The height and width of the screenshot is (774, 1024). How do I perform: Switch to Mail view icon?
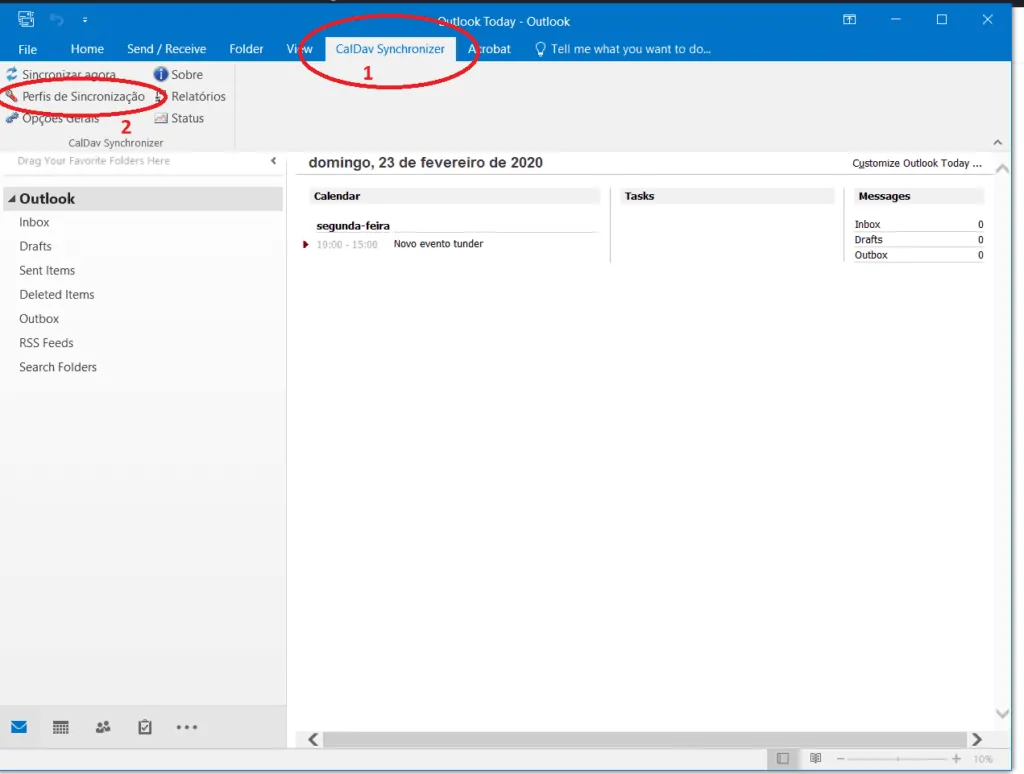(19, 727)
